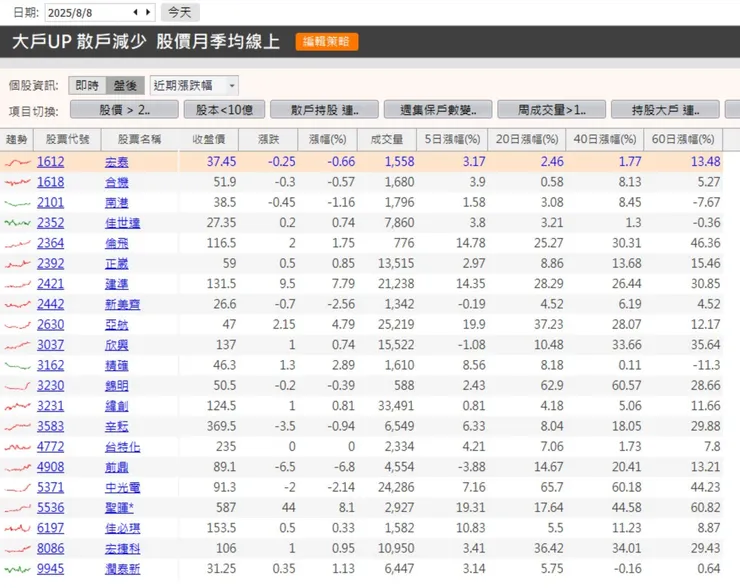Click trend sparkline icon for 6197
Image resolution: width=740 pixels, height=588 pixels.
(17, 529)
